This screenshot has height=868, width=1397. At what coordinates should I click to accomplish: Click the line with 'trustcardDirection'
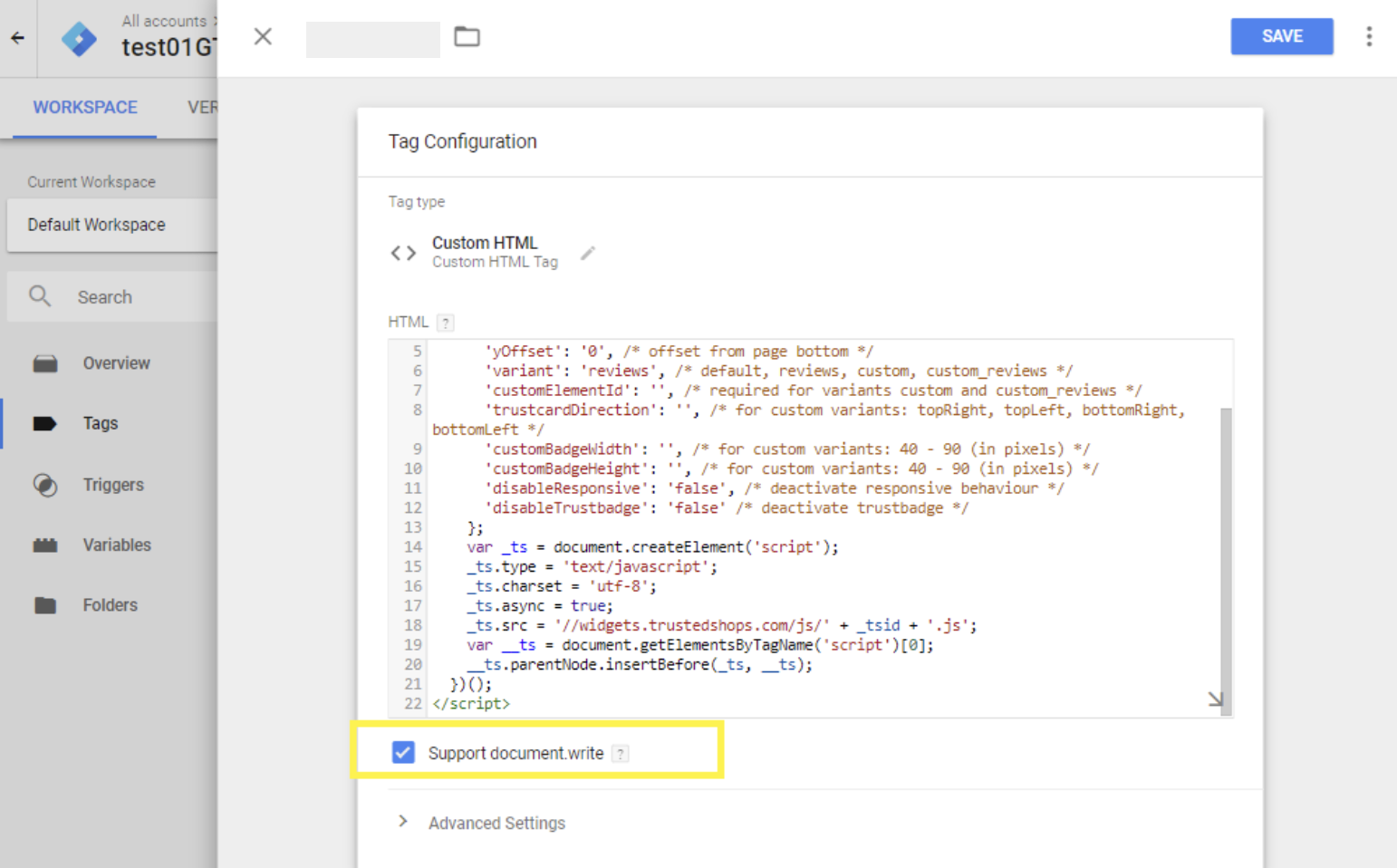point(809,420)
